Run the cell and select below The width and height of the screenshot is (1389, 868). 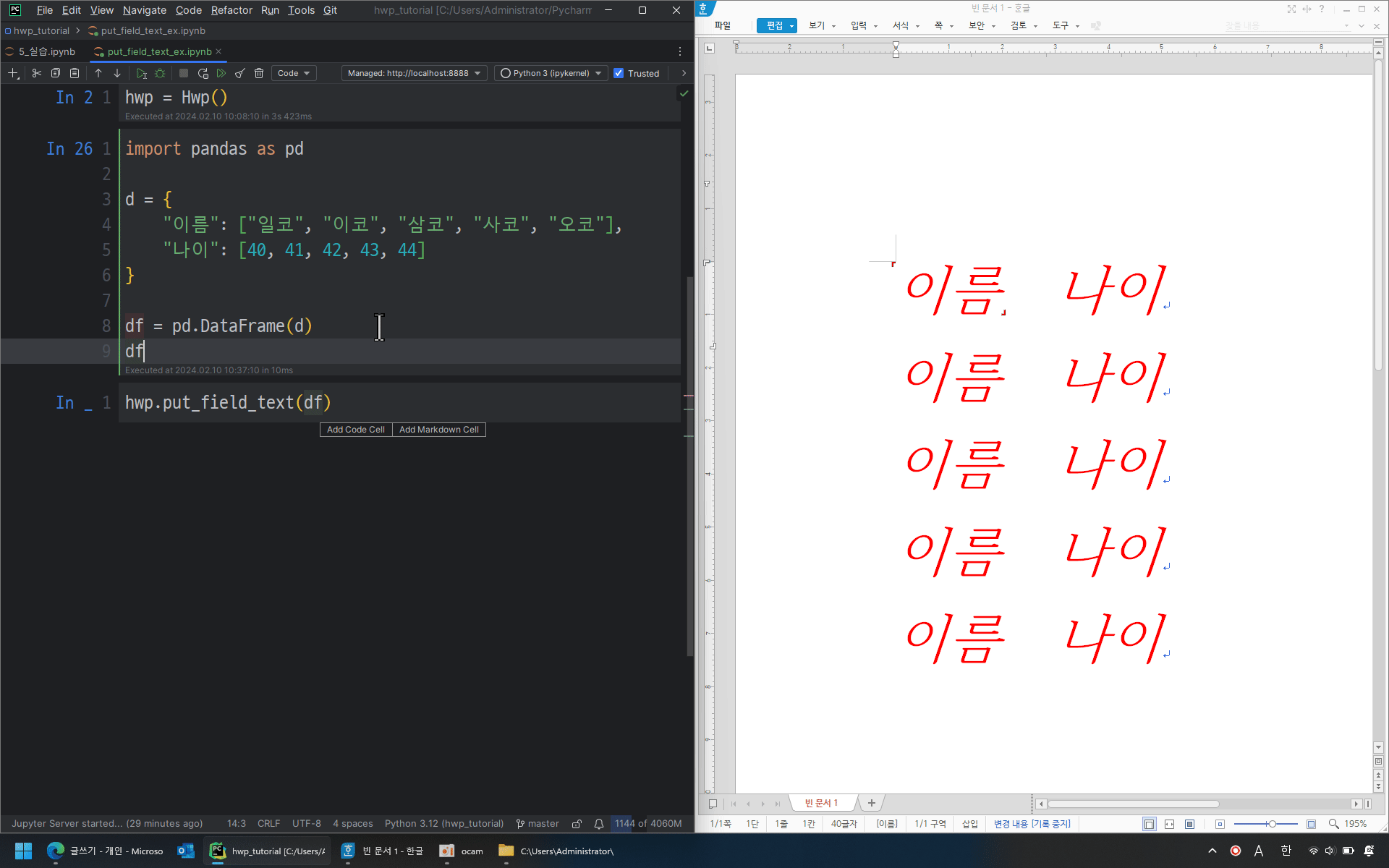click(142, 73)
